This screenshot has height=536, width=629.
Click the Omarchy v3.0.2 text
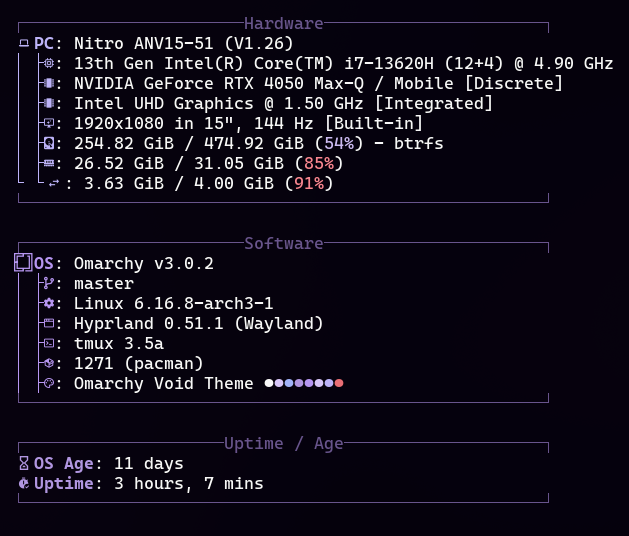[144, 264]
